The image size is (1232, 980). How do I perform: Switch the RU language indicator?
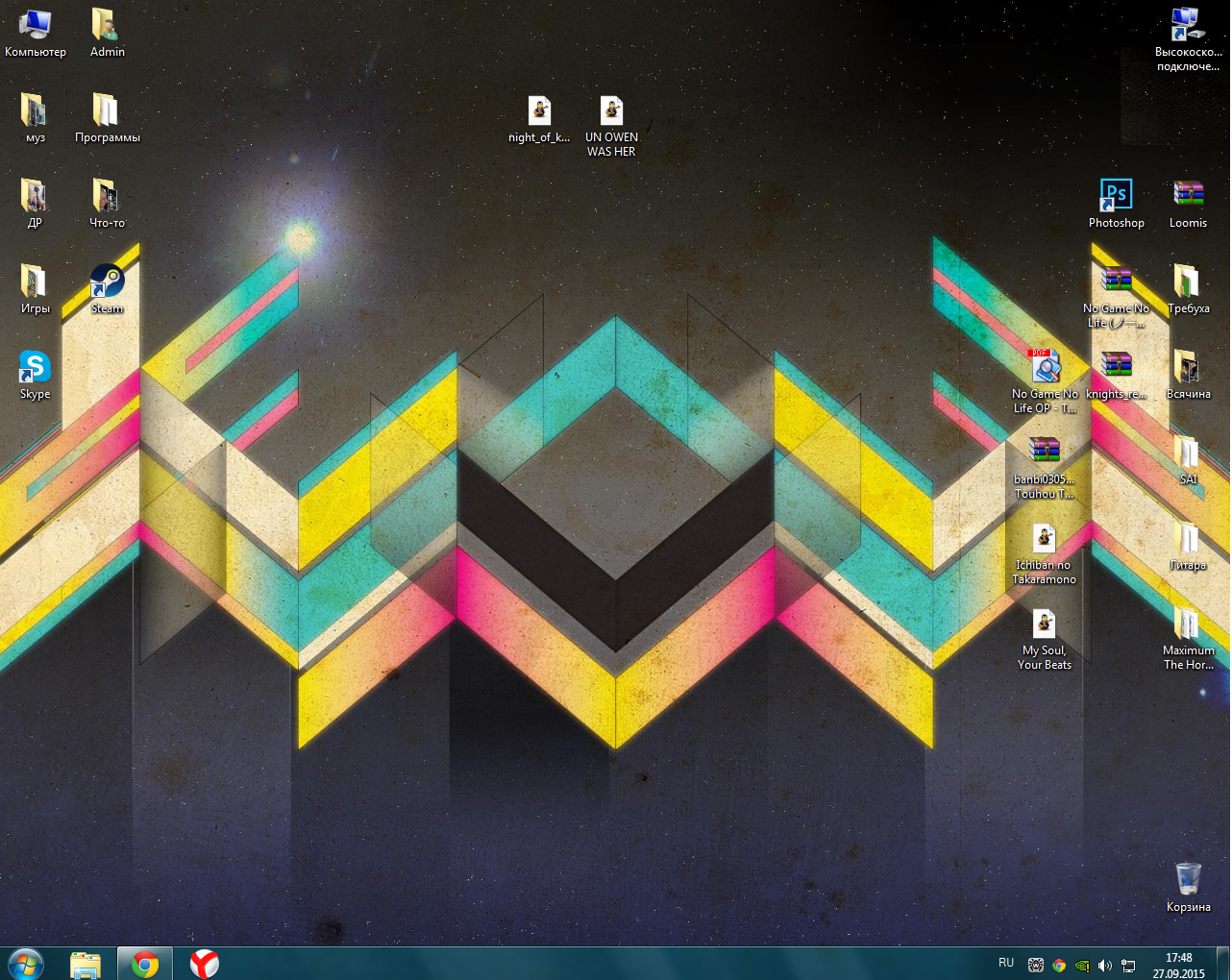[x=1006, y=963]
